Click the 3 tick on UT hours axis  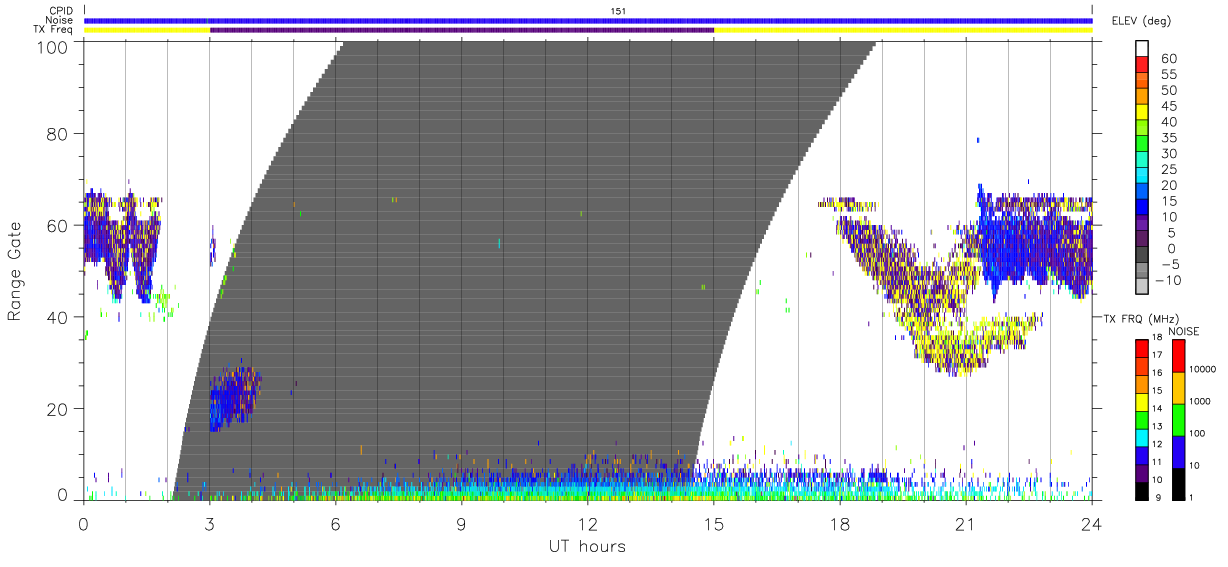(209, 523)
